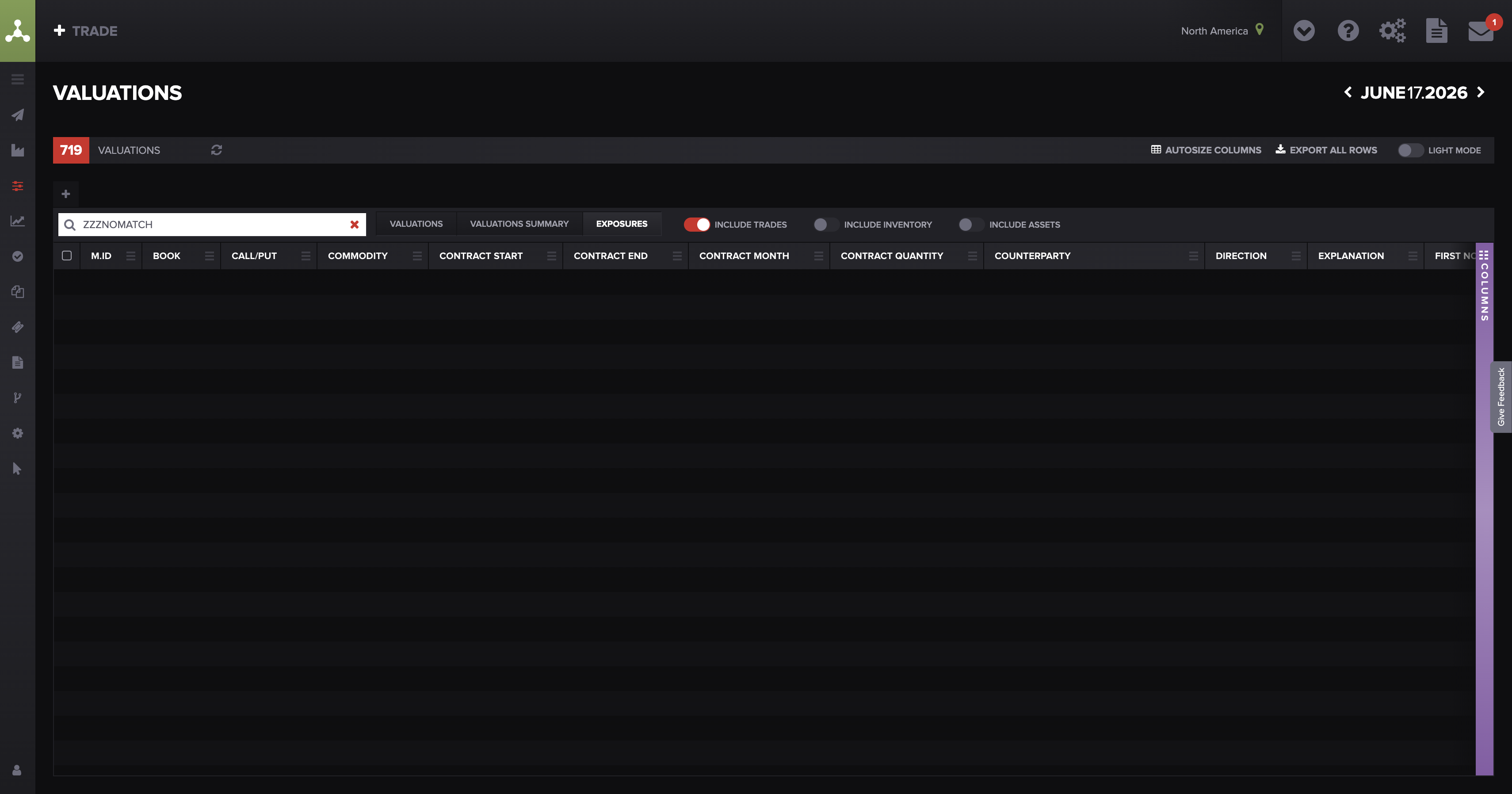
Task: Open Explanation column menu
Action: (1413, 256)
